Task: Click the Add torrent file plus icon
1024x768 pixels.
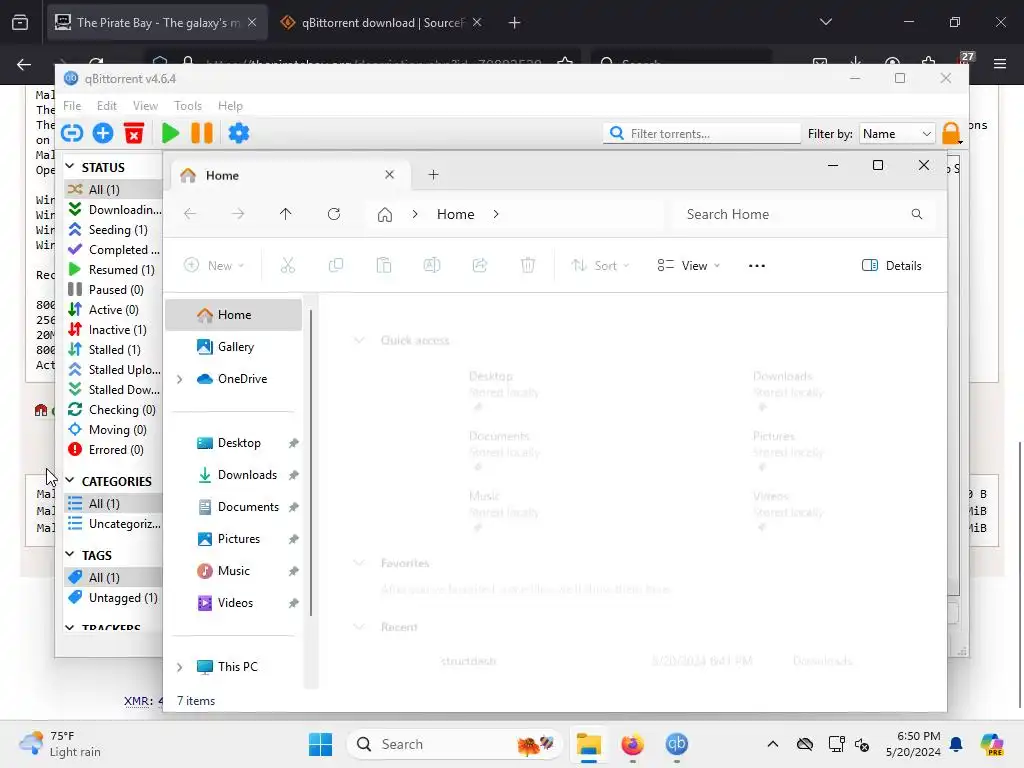Action: pyautogui.click(x=103, y=133)
